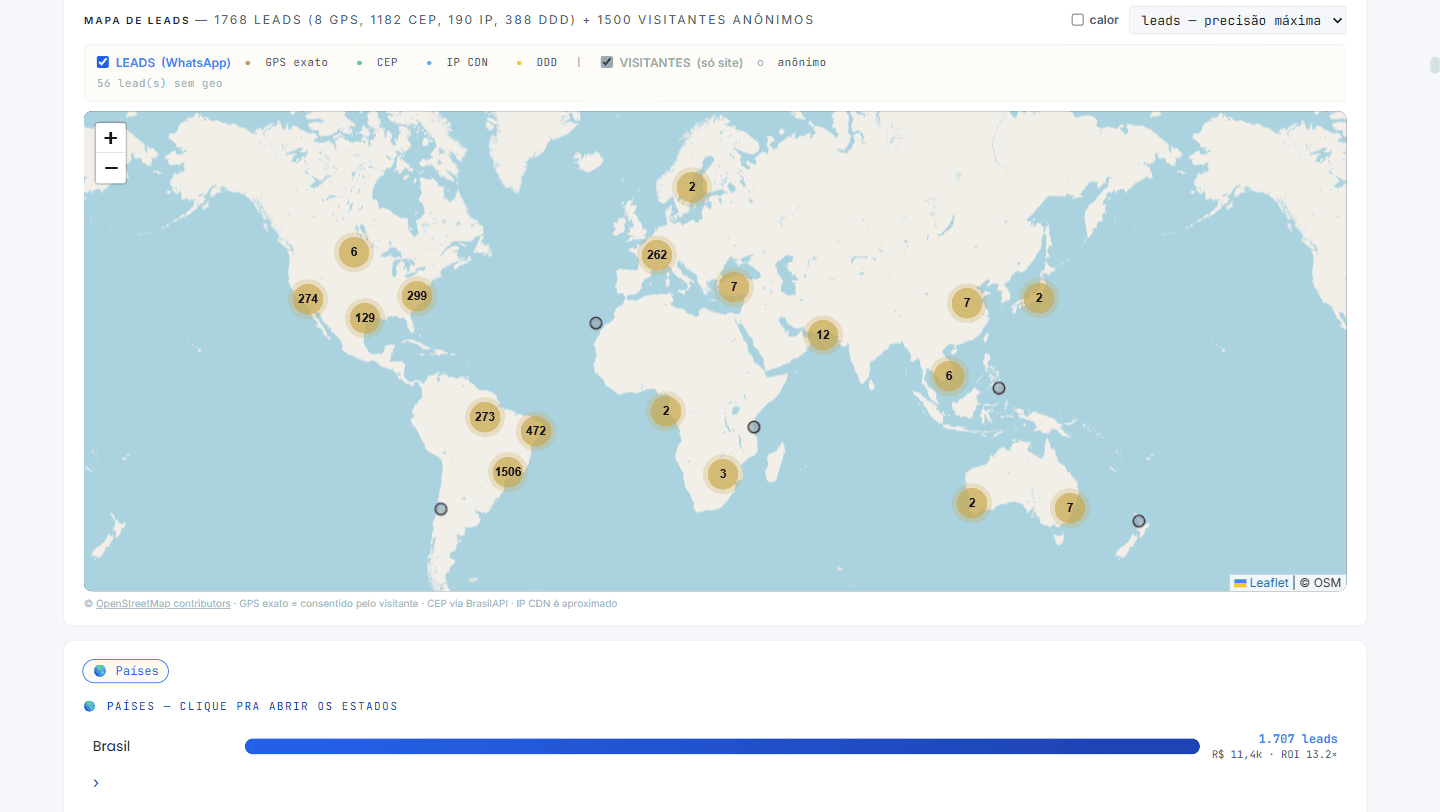Open the 274 cluster on US west coast
Screen dimensions: 1440x812
(x=308, y=299)
